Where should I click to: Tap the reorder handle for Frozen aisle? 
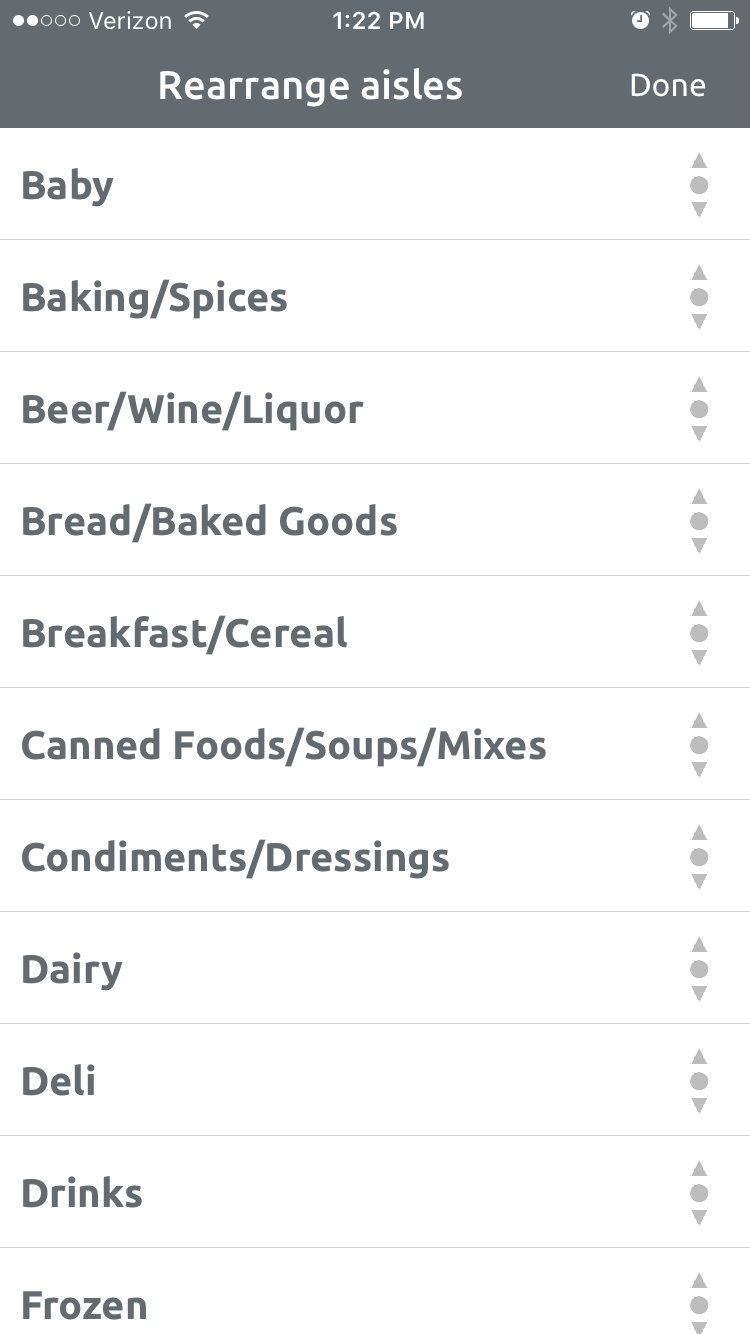(699, 1304)
